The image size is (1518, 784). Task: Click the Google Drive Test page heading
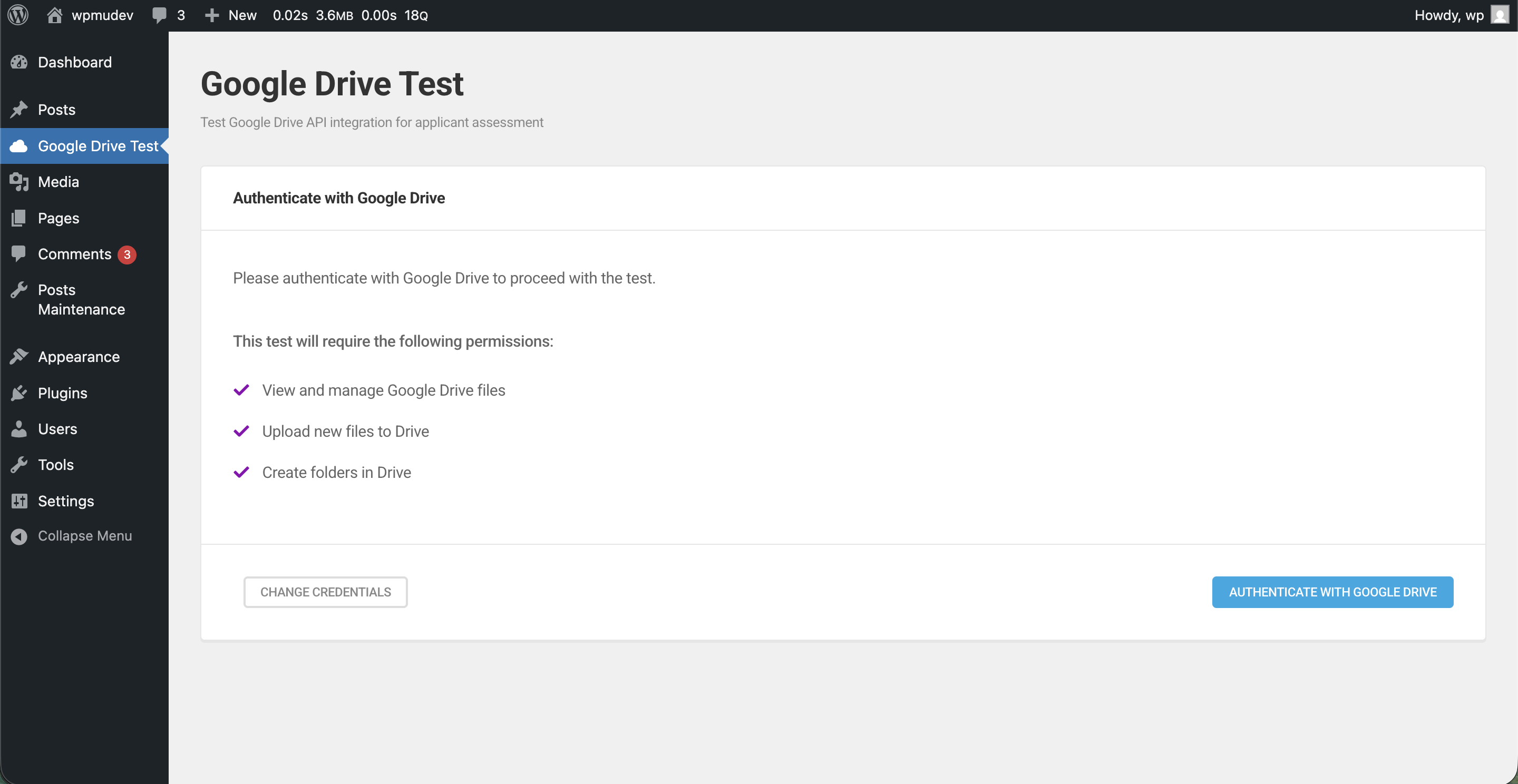(333, 84)
